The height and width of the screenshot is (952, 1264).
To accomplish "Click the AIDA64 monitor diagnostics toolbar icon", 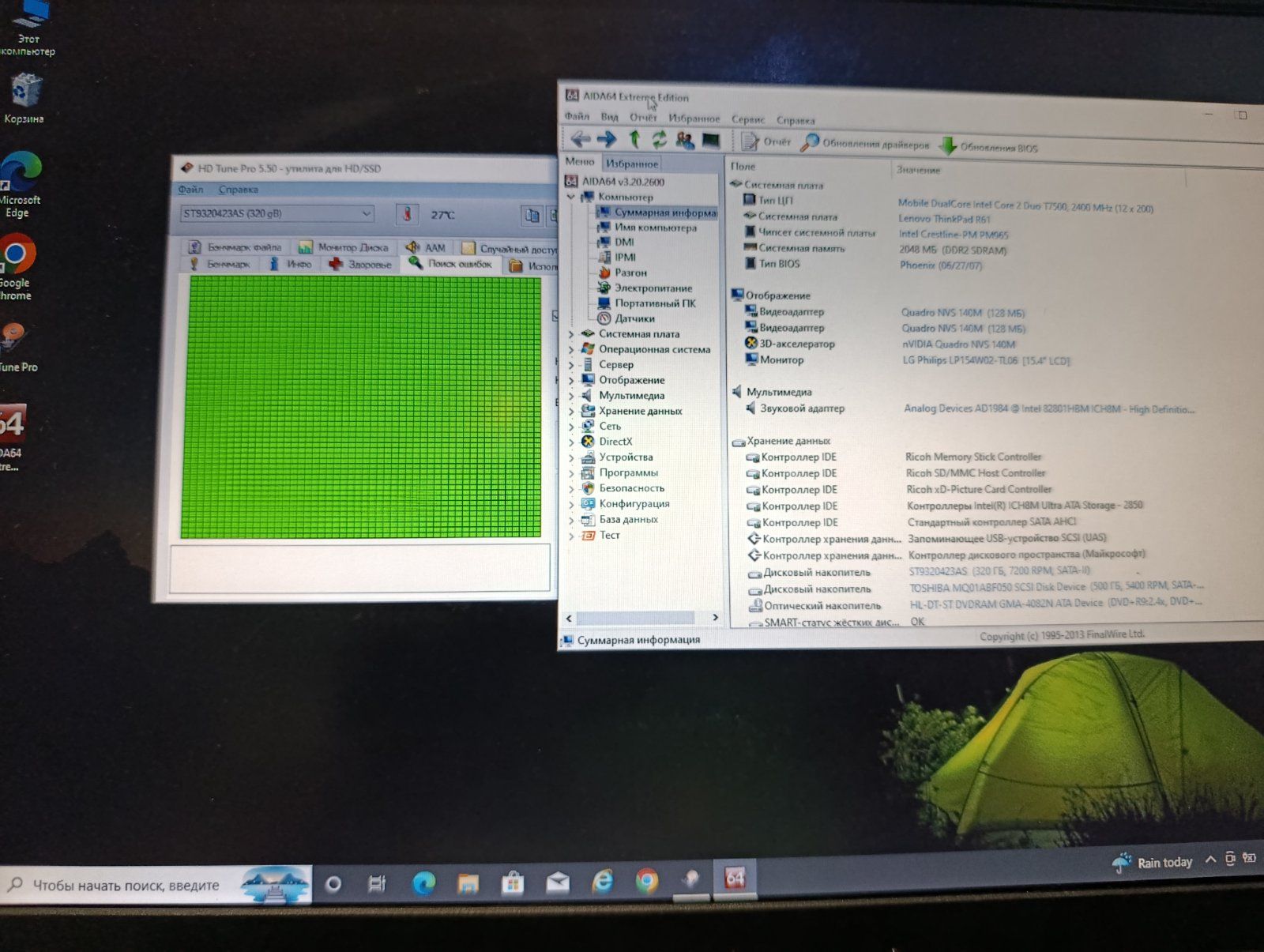I will 711,141.
